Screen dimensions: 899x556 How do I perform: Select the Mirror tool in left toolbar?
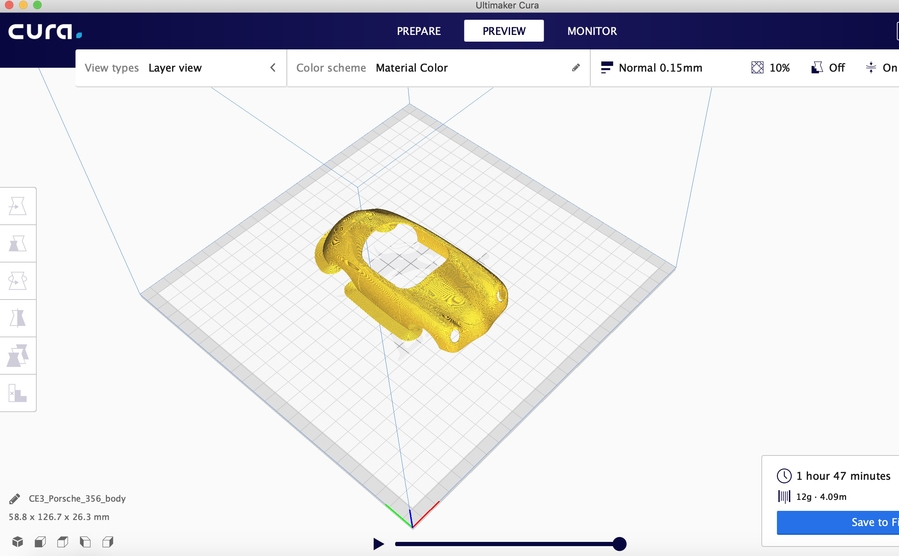(18, 318)
